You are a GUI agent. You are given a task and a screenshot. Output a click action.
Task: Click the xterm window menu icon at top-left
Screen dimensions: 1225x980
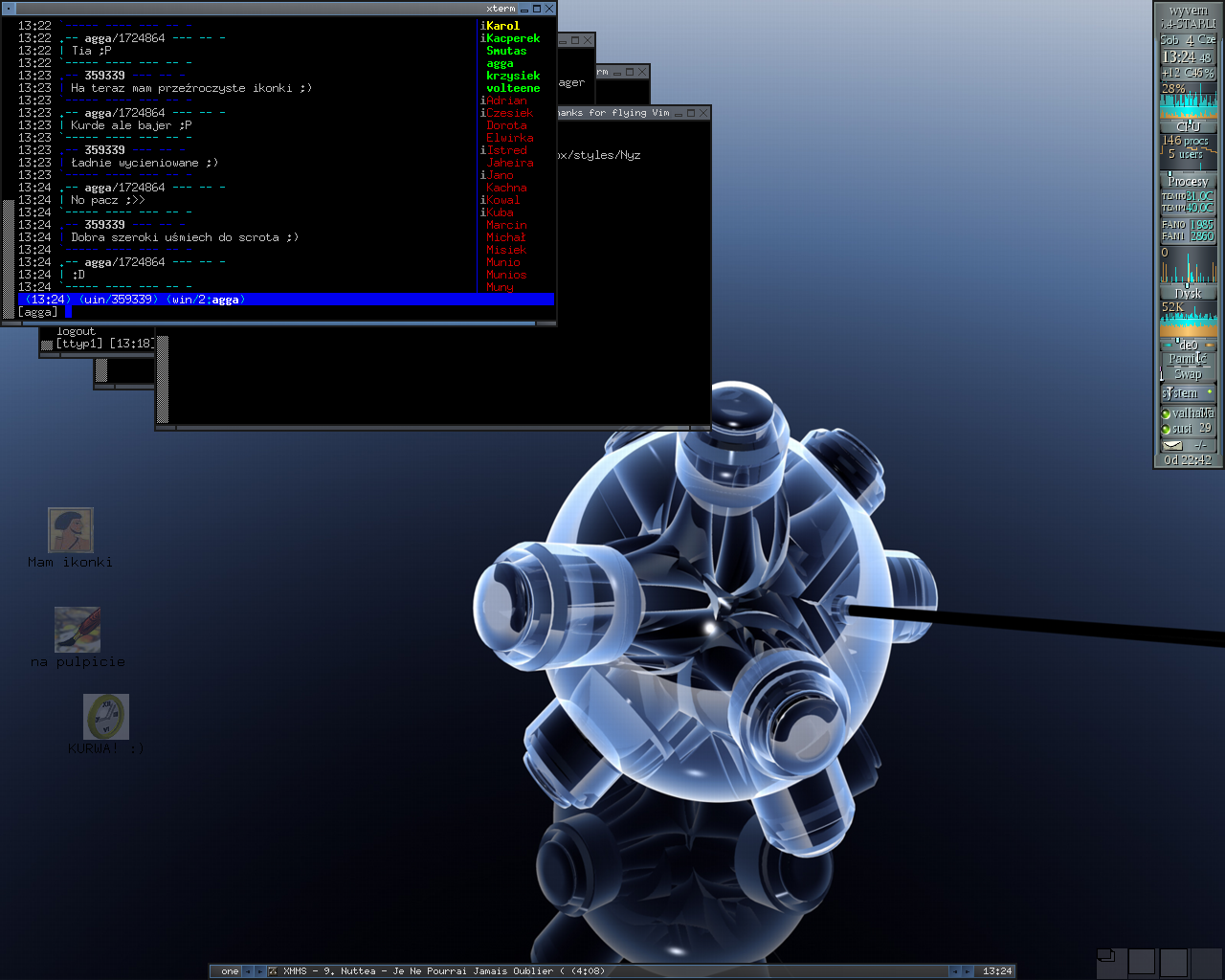click(10, 9)
